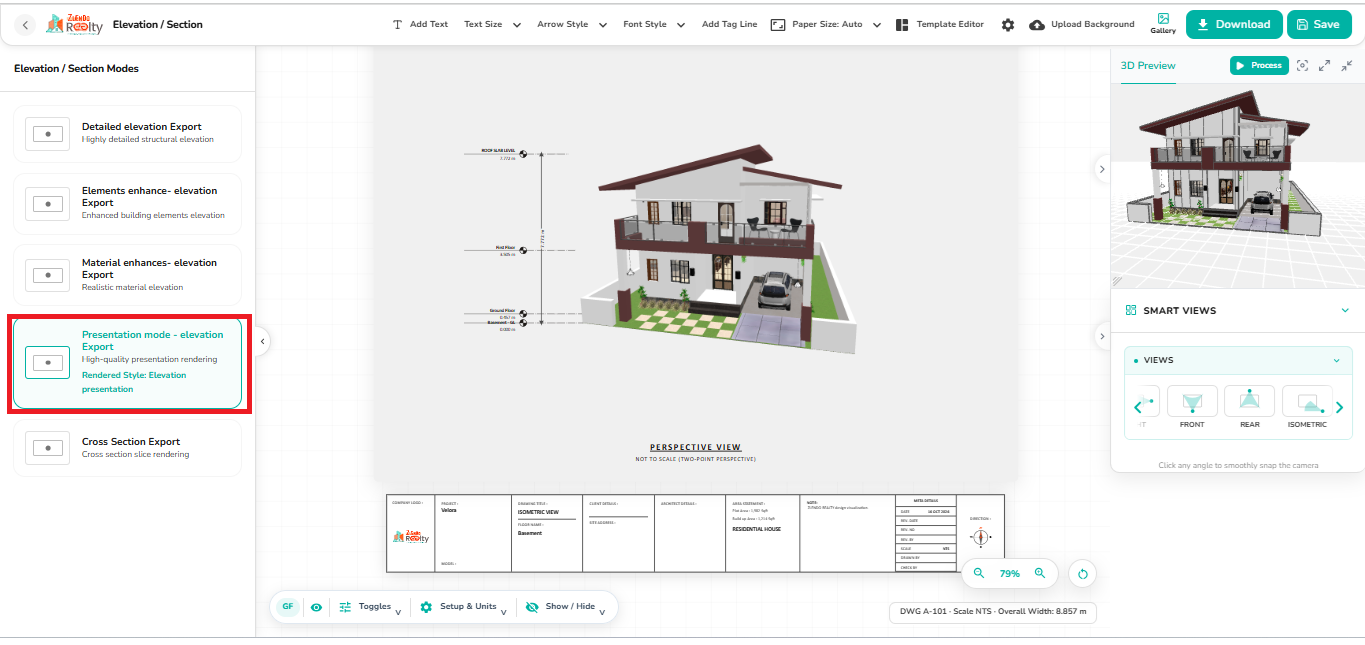Click the shrink preview icon
The image size is (1365, 645).
pos(1347,65)
